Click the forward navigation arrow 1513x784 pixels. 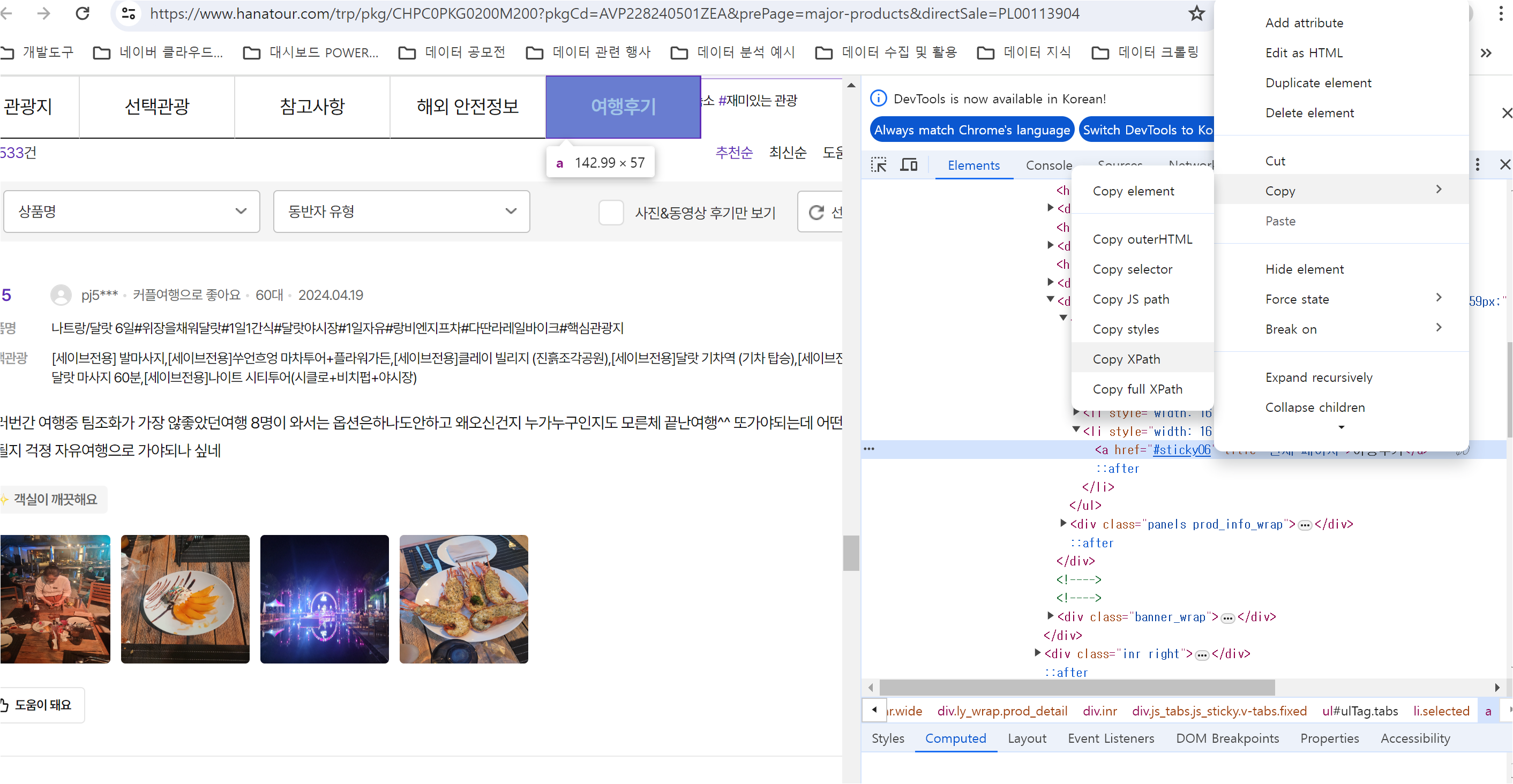point(44,13)
